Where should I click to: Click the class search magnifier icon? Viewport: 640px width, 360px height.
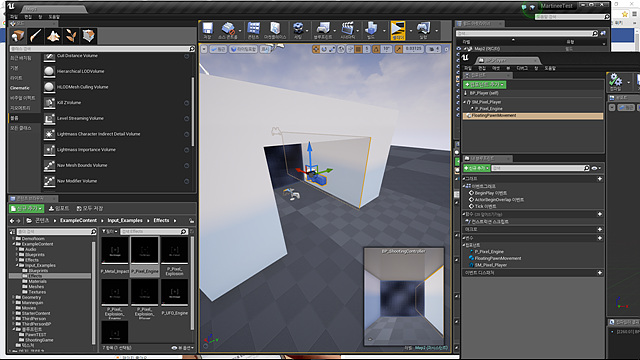click(192, 49)
